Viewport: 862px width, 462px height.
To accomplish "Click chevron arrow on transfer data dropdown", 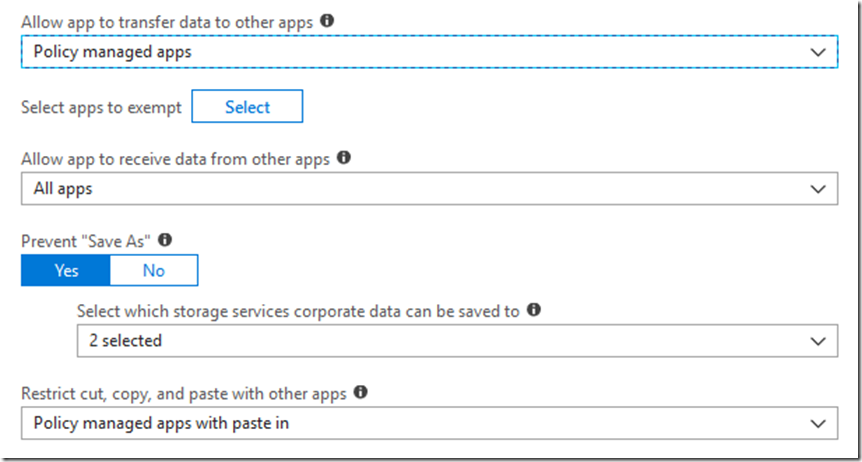I will 818,52.
